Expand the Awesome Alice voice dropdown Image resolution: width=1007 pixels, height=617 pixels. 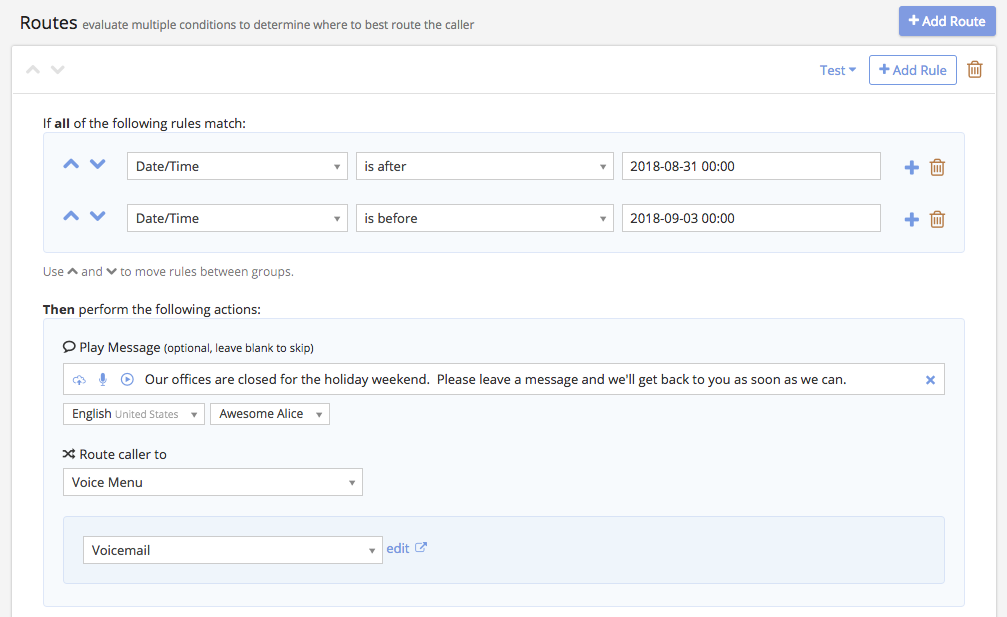(x=269, y=413)
